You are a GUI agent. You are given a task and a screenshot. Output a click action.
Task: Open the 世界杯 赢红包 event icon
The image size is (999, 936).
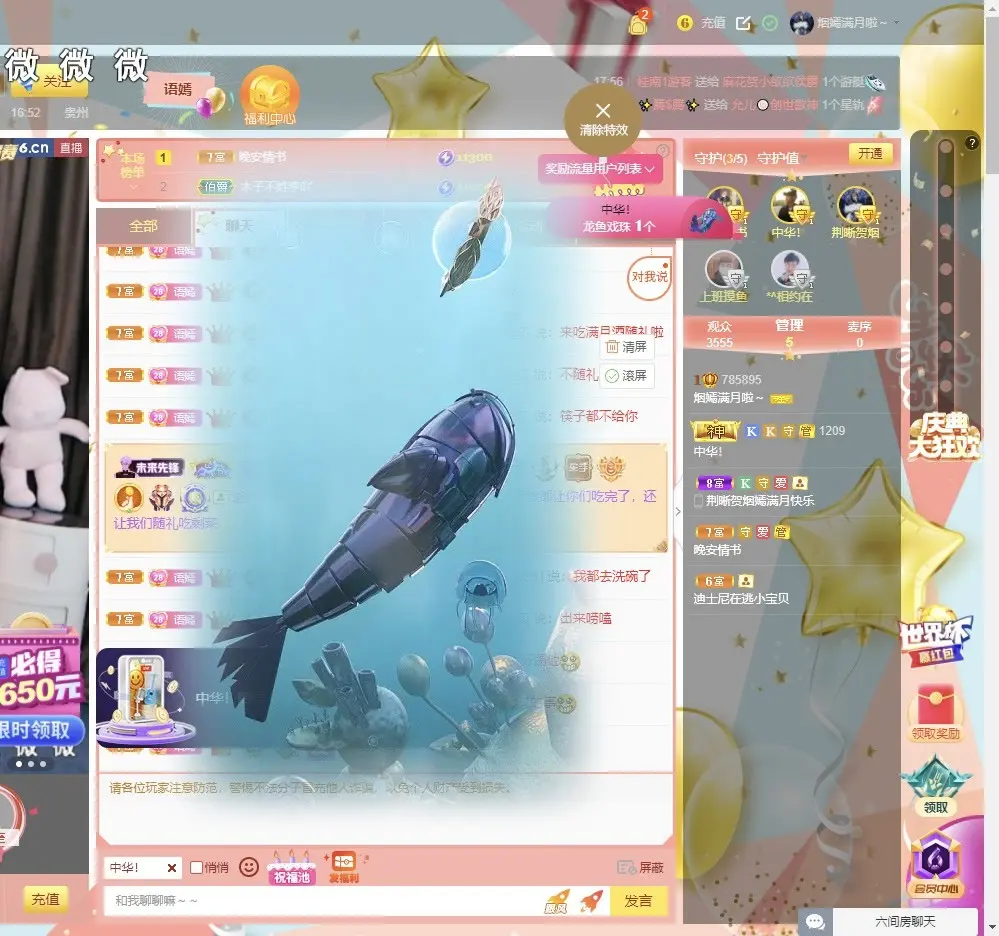click(x=935, y=637)
